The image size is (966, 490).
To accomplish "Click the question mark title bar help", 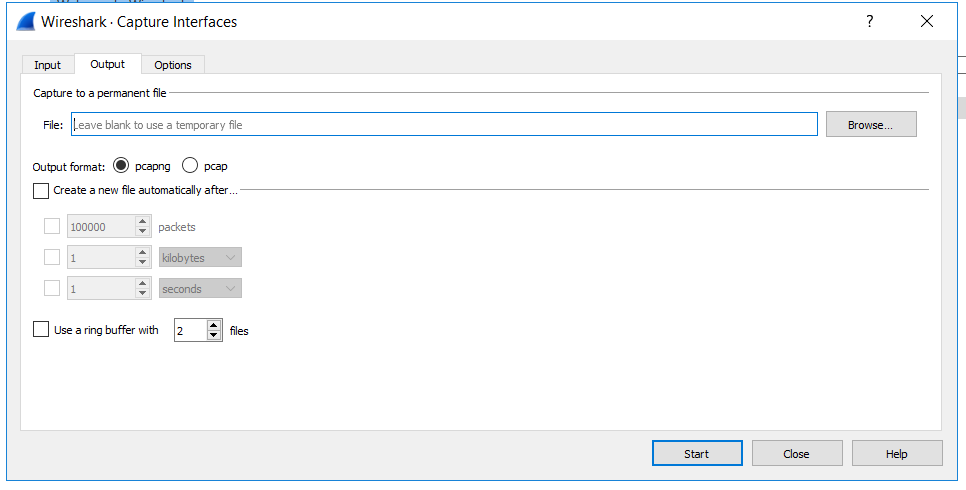I will [x=869, y=22].
